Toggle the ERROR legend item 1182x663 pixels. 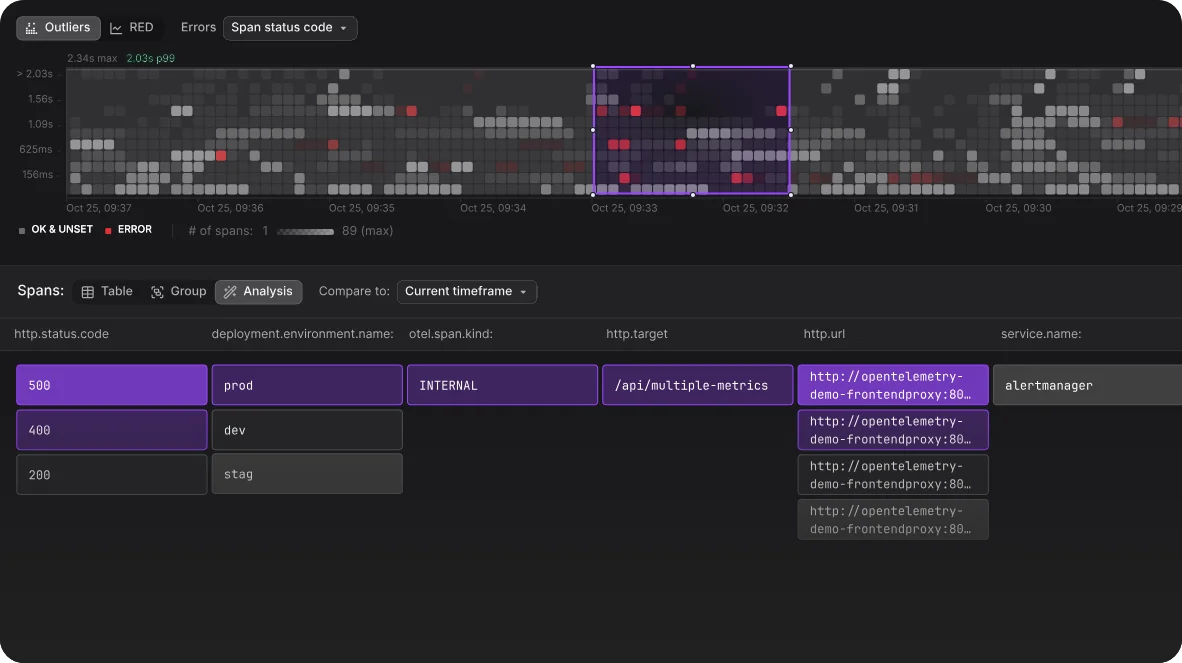tap(128, 230)
